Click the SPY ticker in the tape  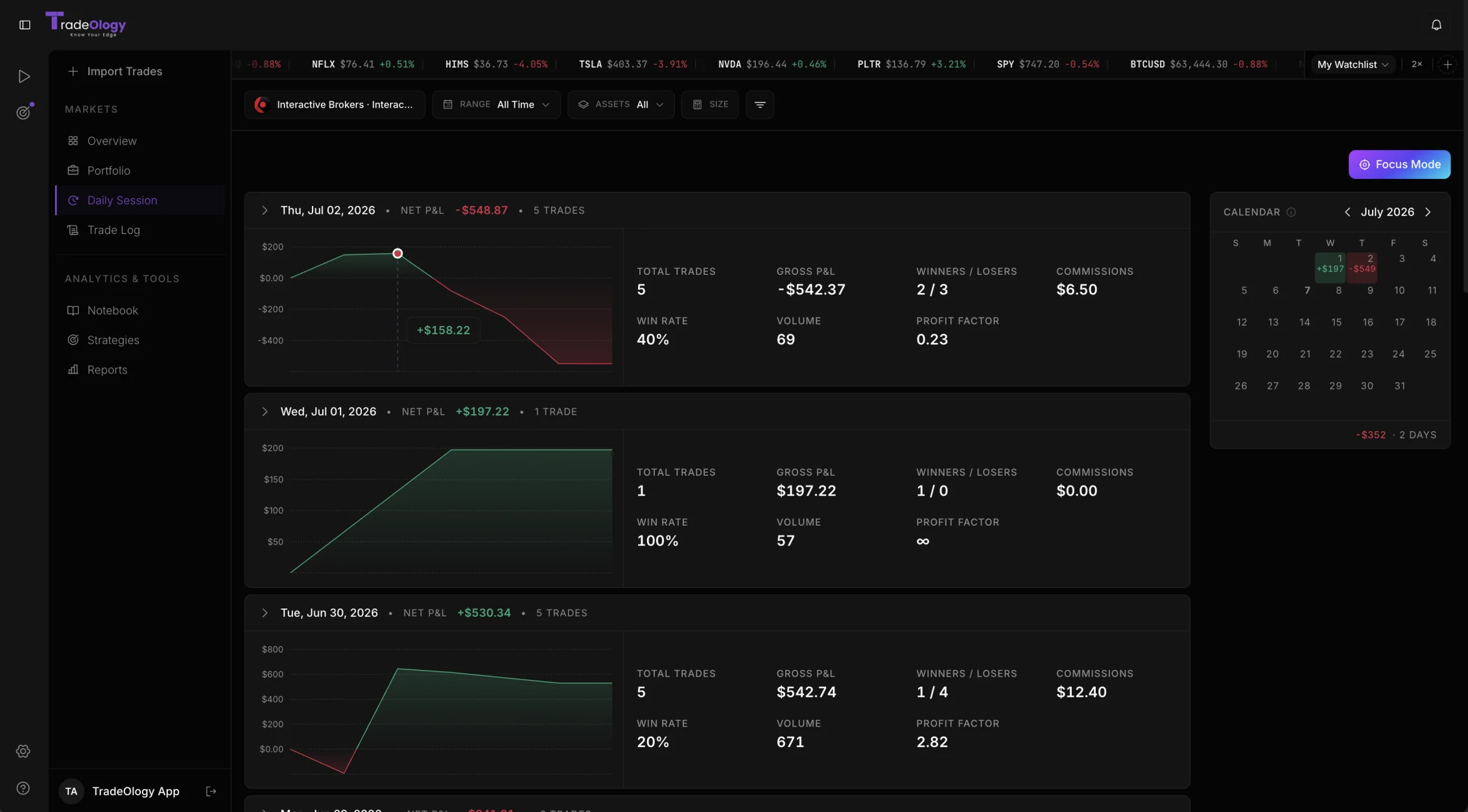pos(1048,64)
